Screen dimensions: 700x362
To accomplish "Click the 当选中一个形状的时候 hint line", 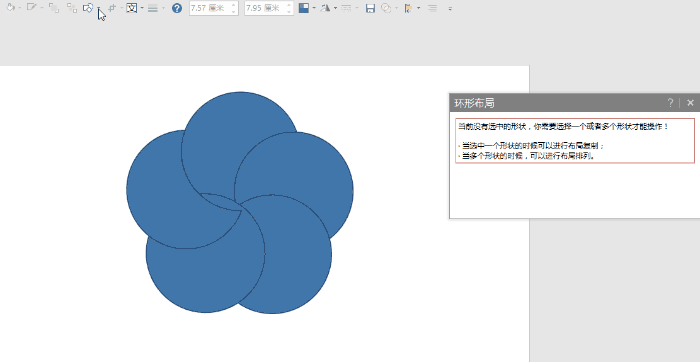I will tap(531, 146).
